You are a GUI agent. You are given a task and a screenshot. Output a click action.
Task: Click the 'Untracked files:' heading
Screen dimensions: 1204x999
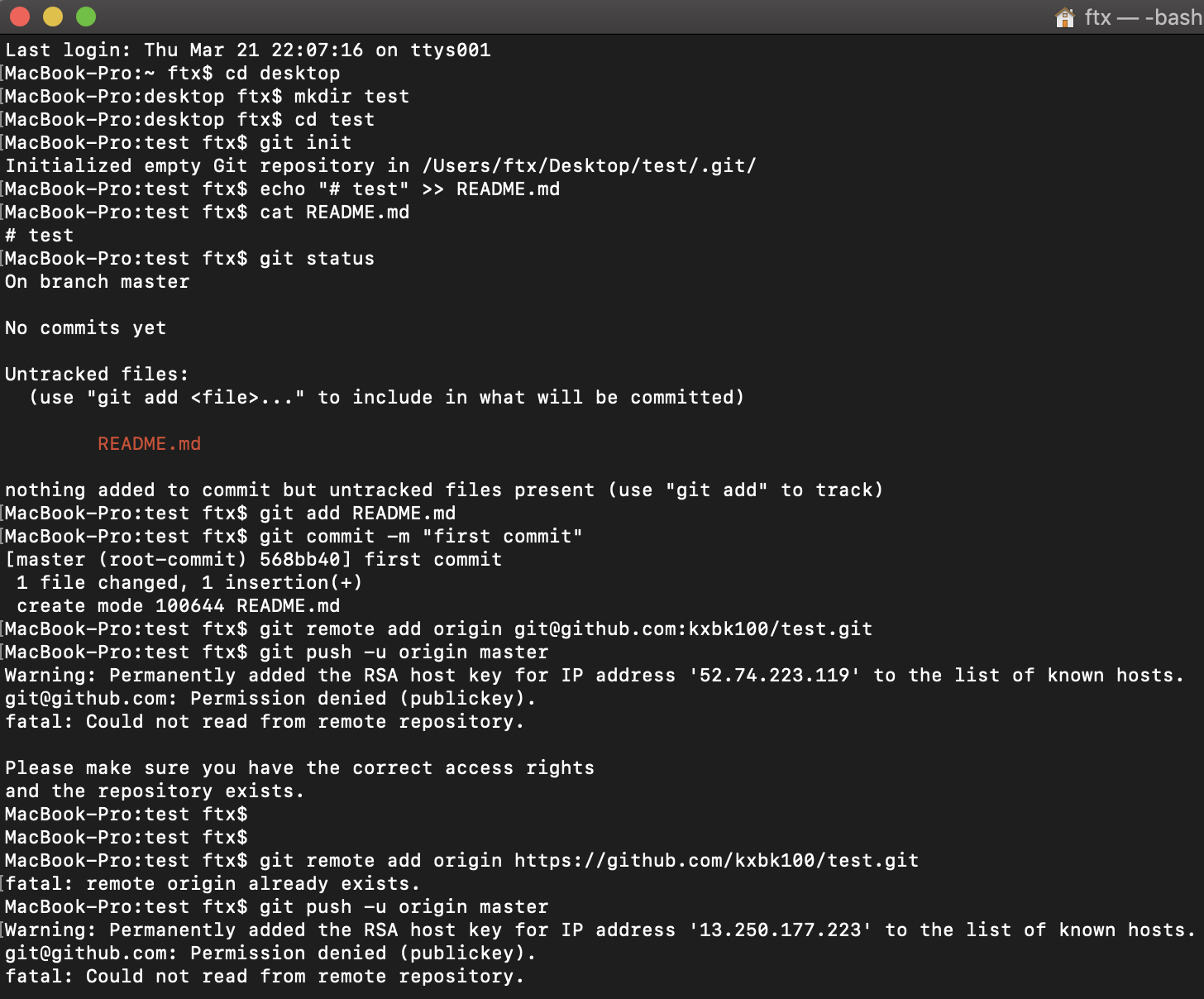pyautogui.click(x=97, y=375)
